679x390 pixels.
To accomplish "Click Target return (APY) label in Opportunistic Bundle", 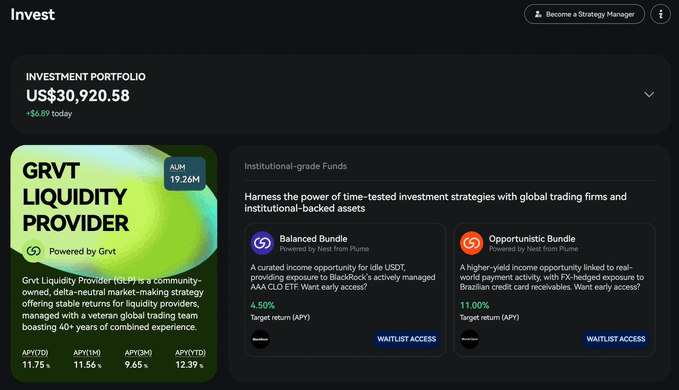I will [489, 317].
